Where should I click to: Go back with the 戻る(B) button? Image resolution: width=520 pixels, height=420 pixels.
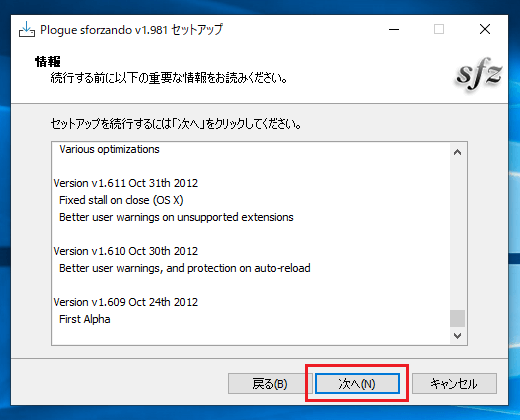click(x=270, y=383)
